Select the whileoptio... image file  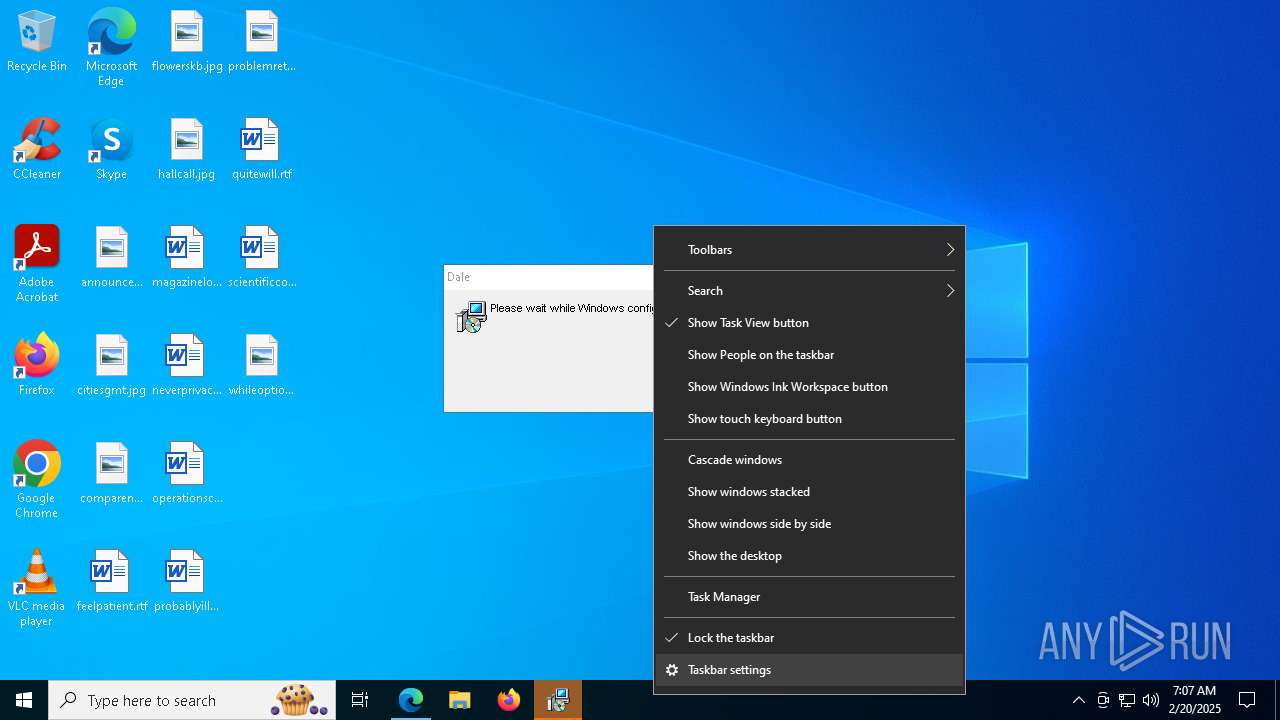262,366
